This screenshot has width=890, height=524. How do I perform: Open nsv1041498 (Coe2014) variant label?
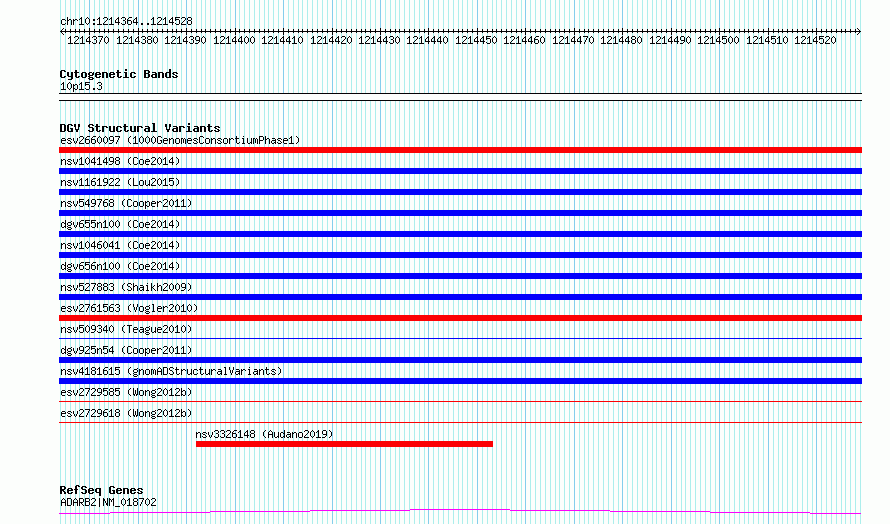click(120, 161)
